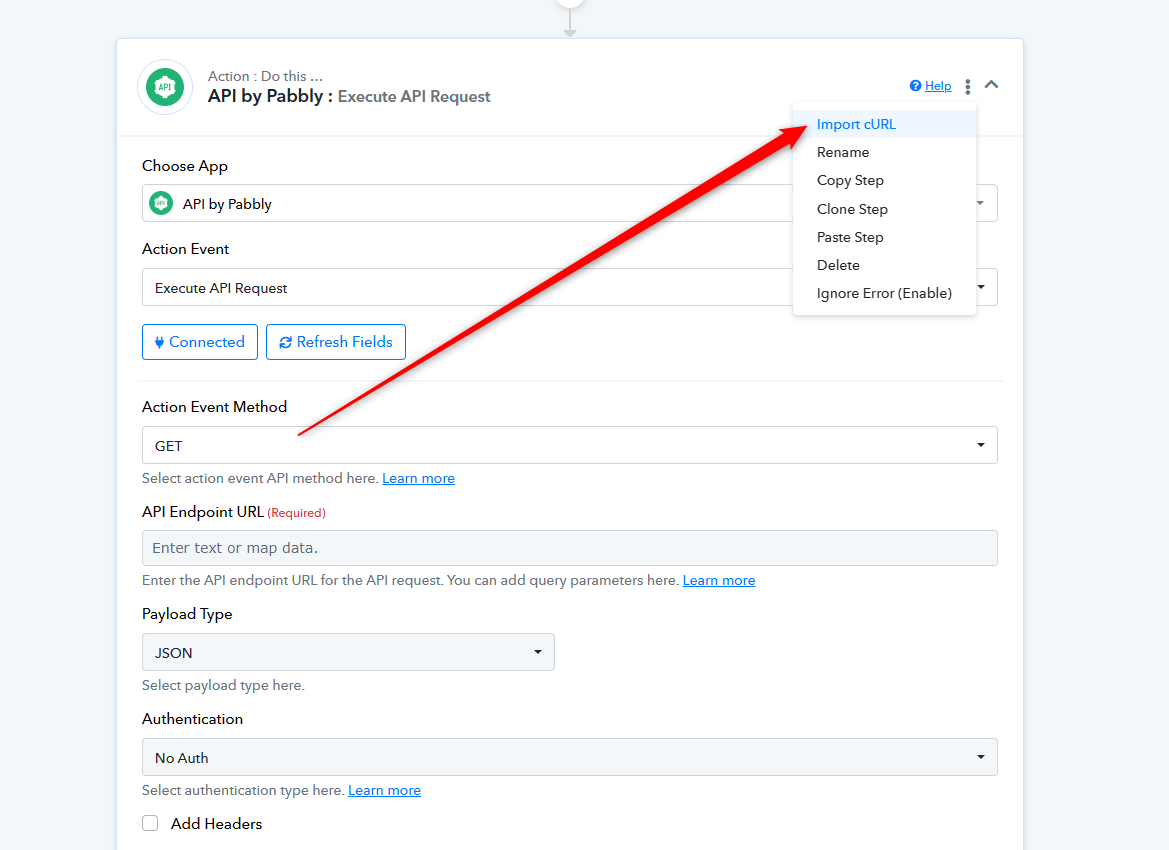
Task: Click the Refresh Fields button
Action: 335,342
